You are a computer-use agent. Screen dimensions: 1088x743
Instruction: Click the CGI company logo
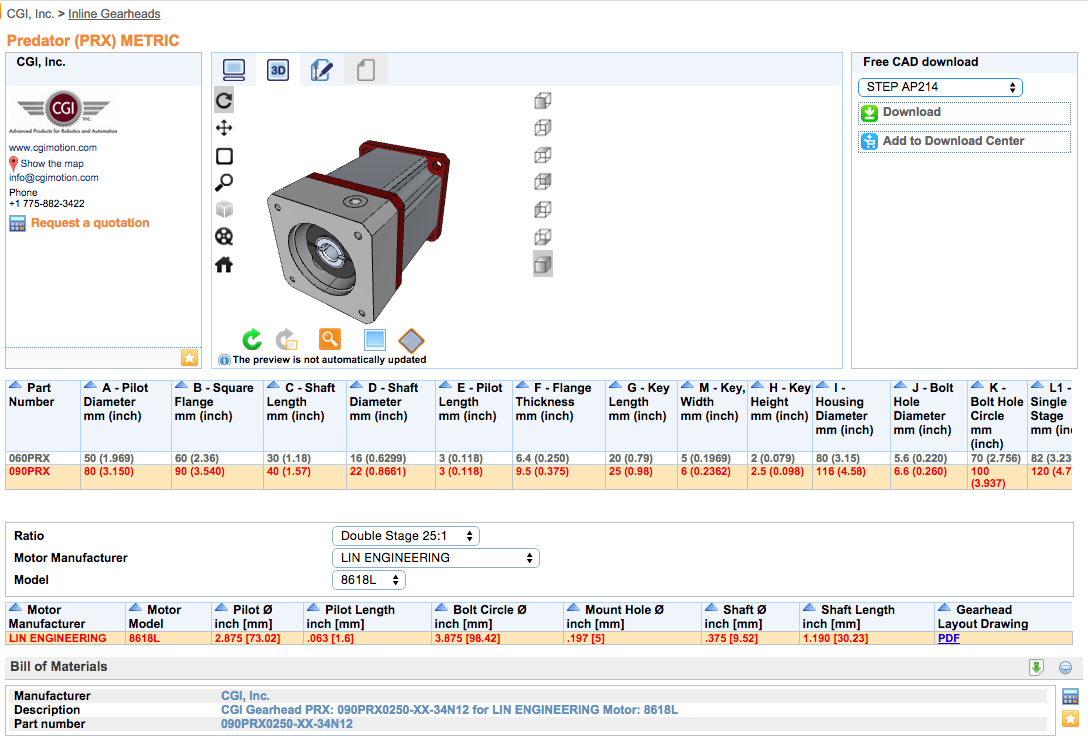(x=63, y=111)
